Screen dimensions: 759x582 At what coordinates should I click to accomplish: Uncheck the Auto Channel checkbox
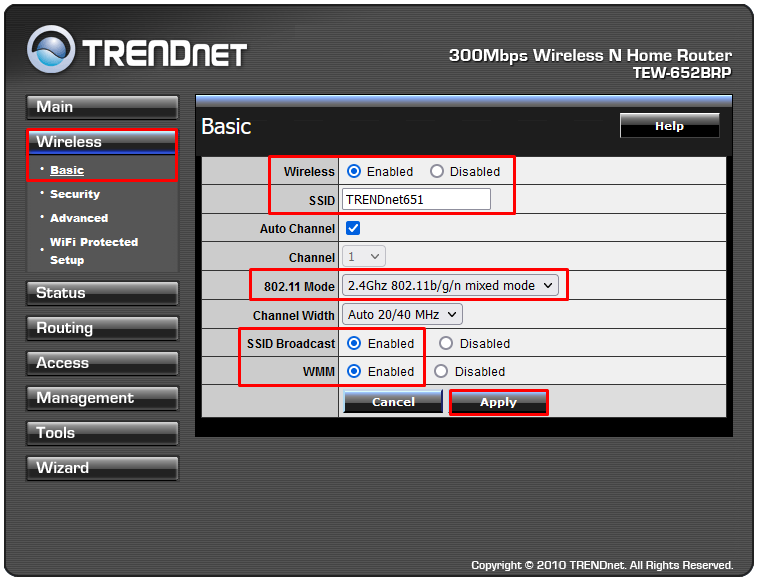(353, 228)
